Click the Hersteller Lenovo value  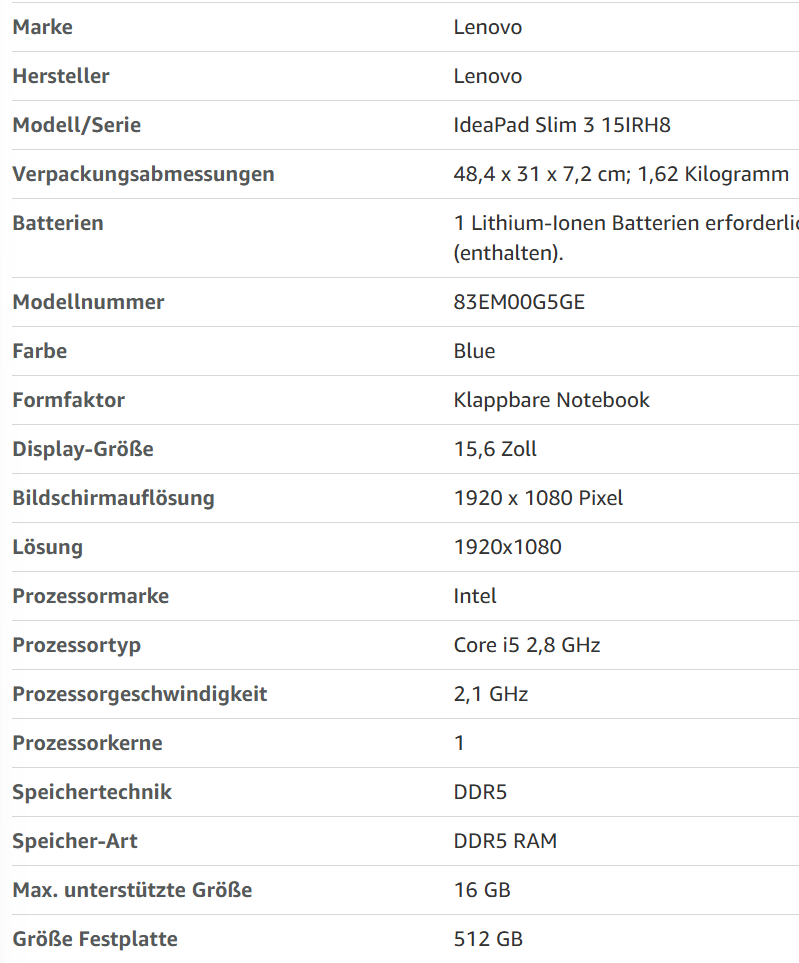click(x=488, y=76)
